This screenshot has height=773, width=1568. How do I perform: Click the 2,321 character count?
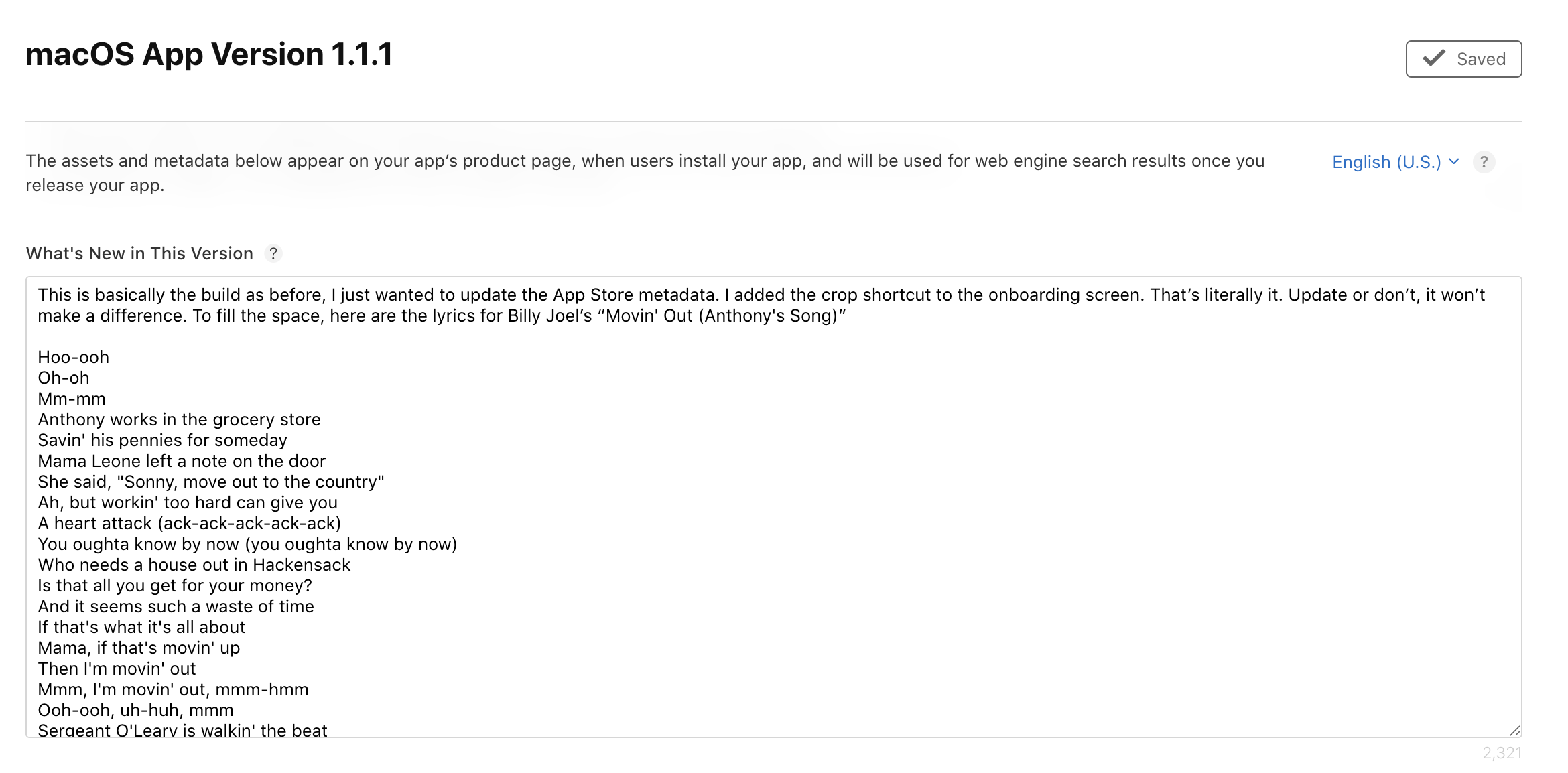1502,753
